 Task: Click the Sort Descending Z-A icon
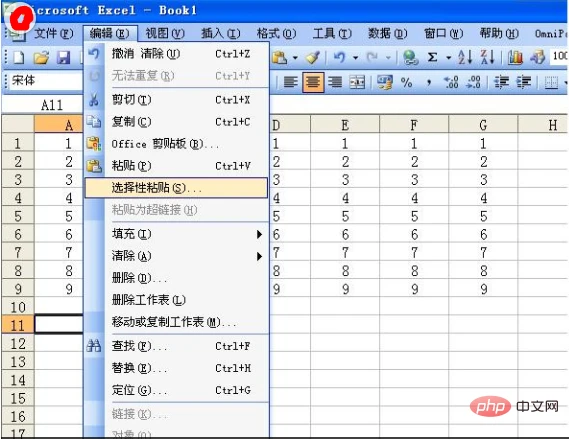point(487,57)
